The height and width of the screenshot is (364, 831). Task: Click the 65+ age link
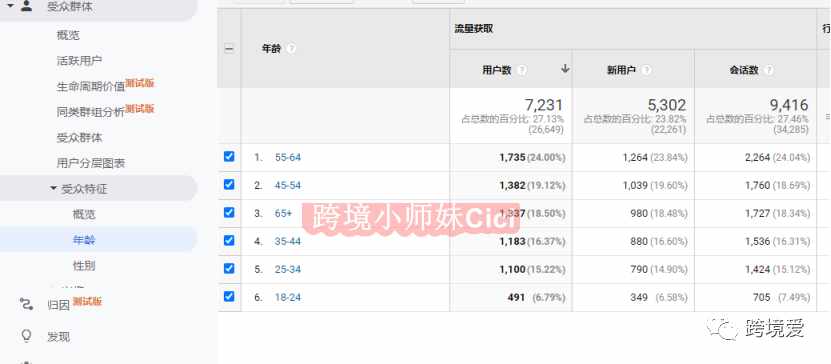pos(284,214)
